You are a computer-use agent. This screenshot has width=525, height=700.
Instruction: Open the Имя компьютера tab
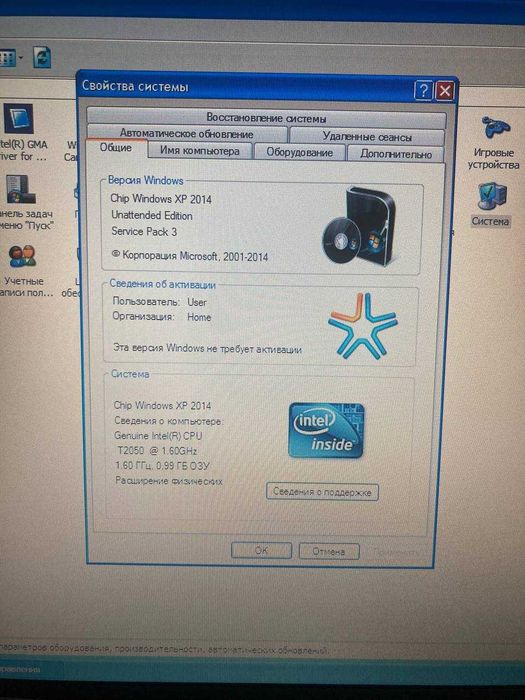click(x=200, y=151)
